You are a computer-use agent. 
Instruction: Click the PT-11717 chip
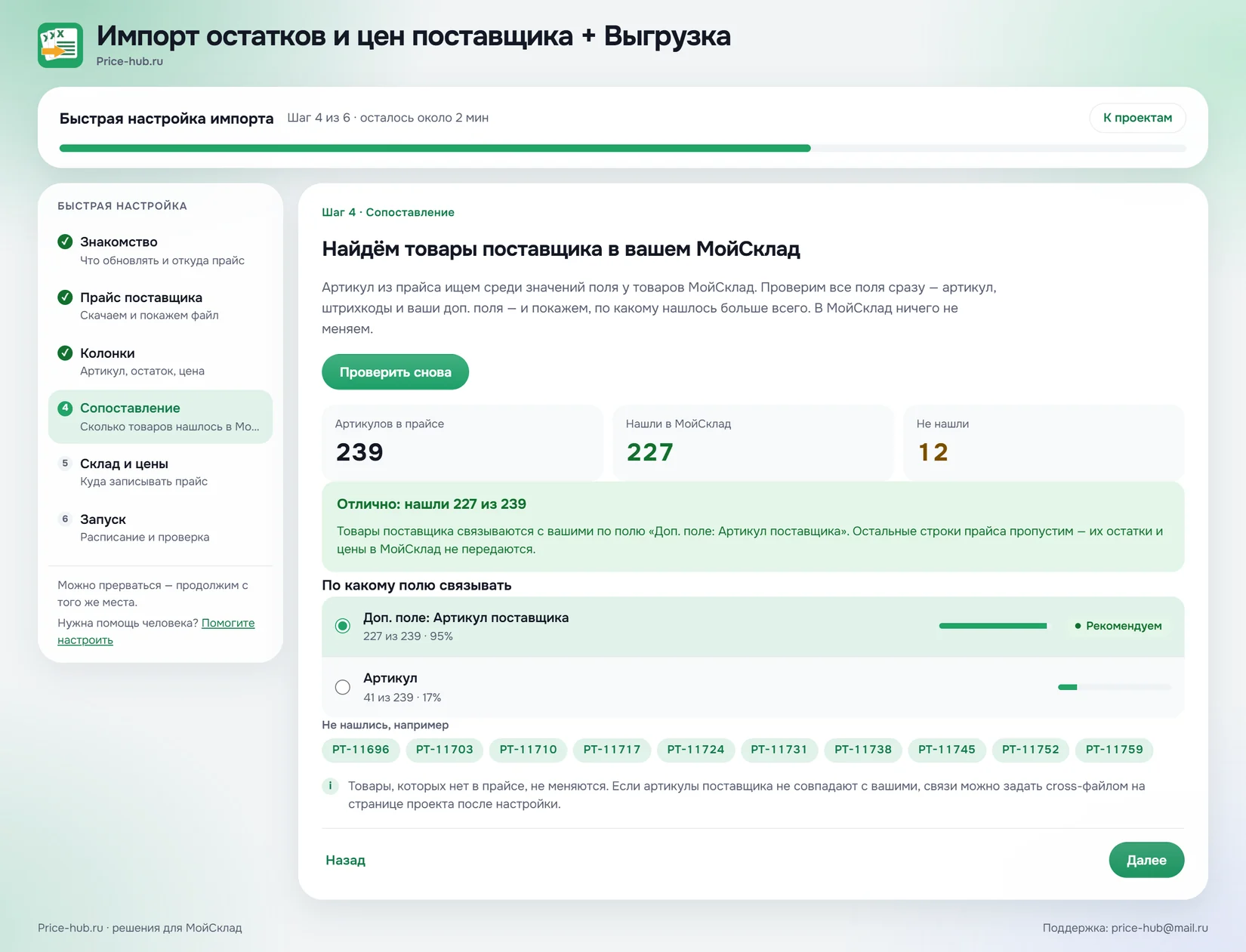[x=612, y=750]
